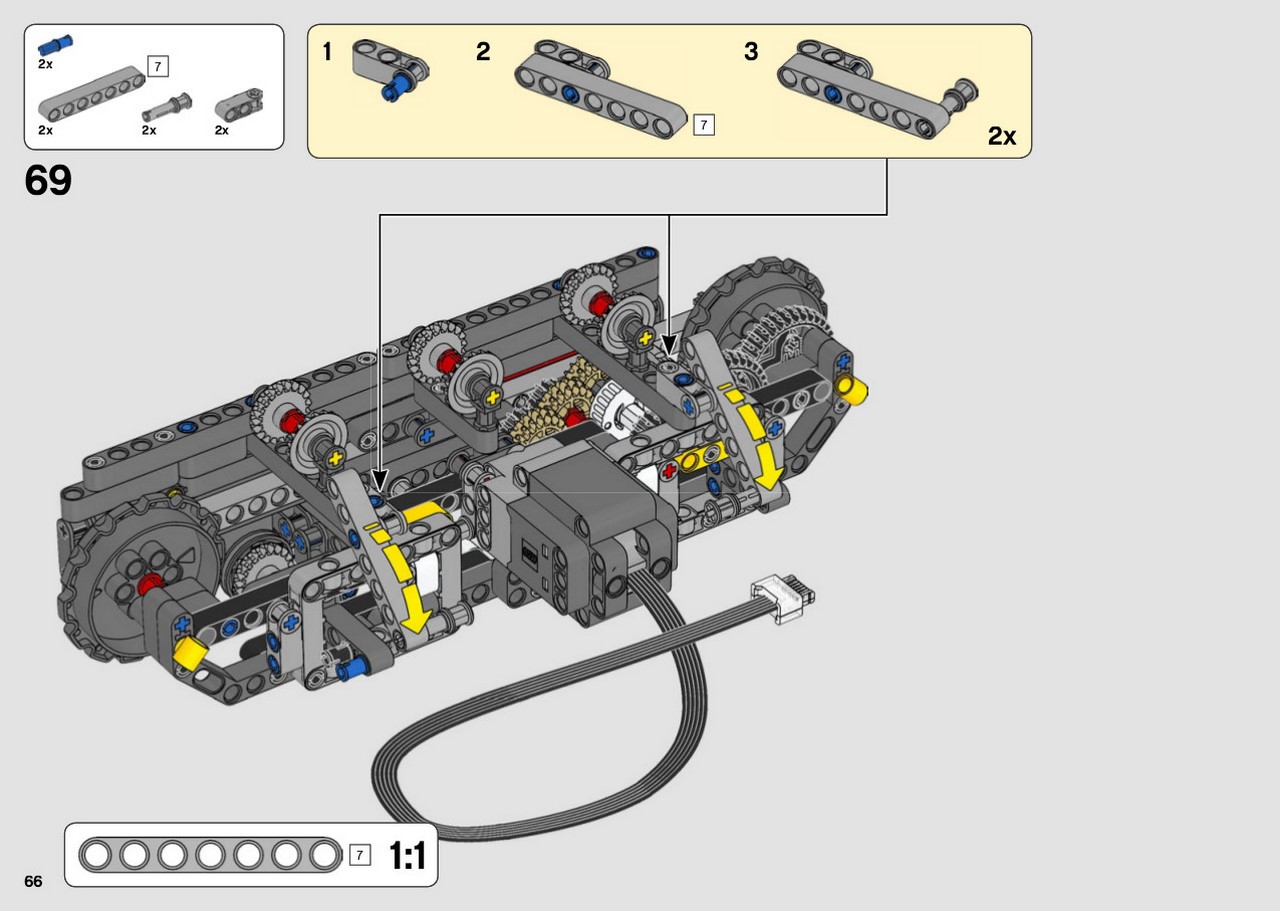1280x911 pixels.
Task: Click the 7 label in sub-step 2
Action: click(704, 125)
